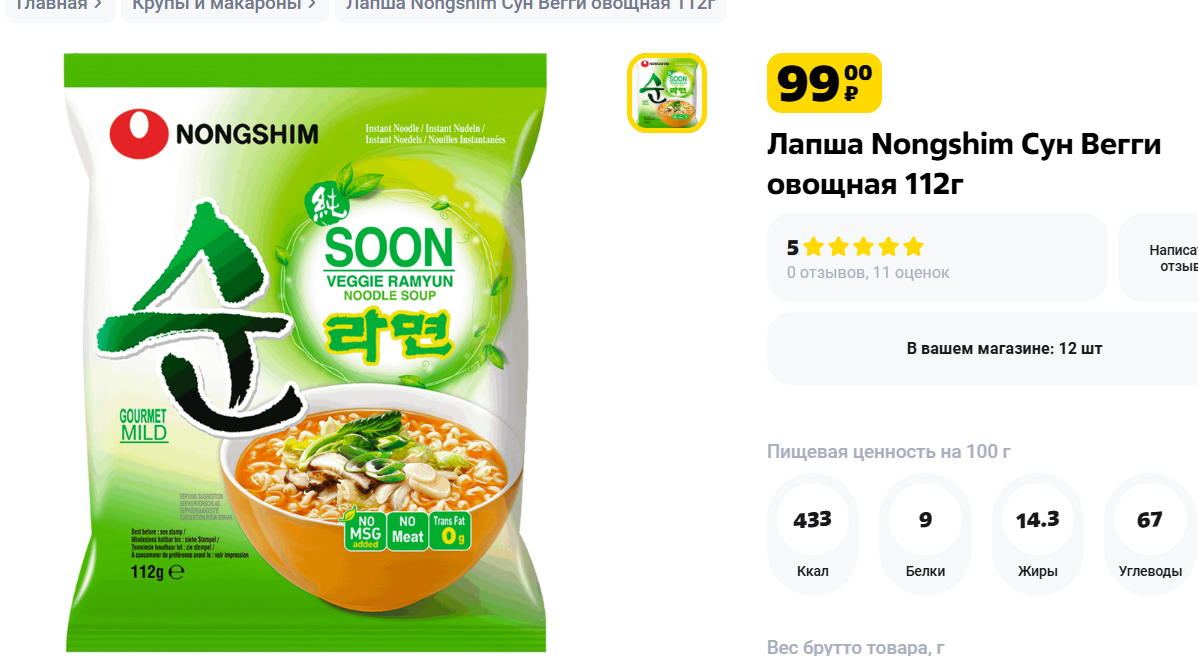Click the 14.3 Жиры nutrition circle
Screen dimensions: 1198x656
click(1038, 535)
